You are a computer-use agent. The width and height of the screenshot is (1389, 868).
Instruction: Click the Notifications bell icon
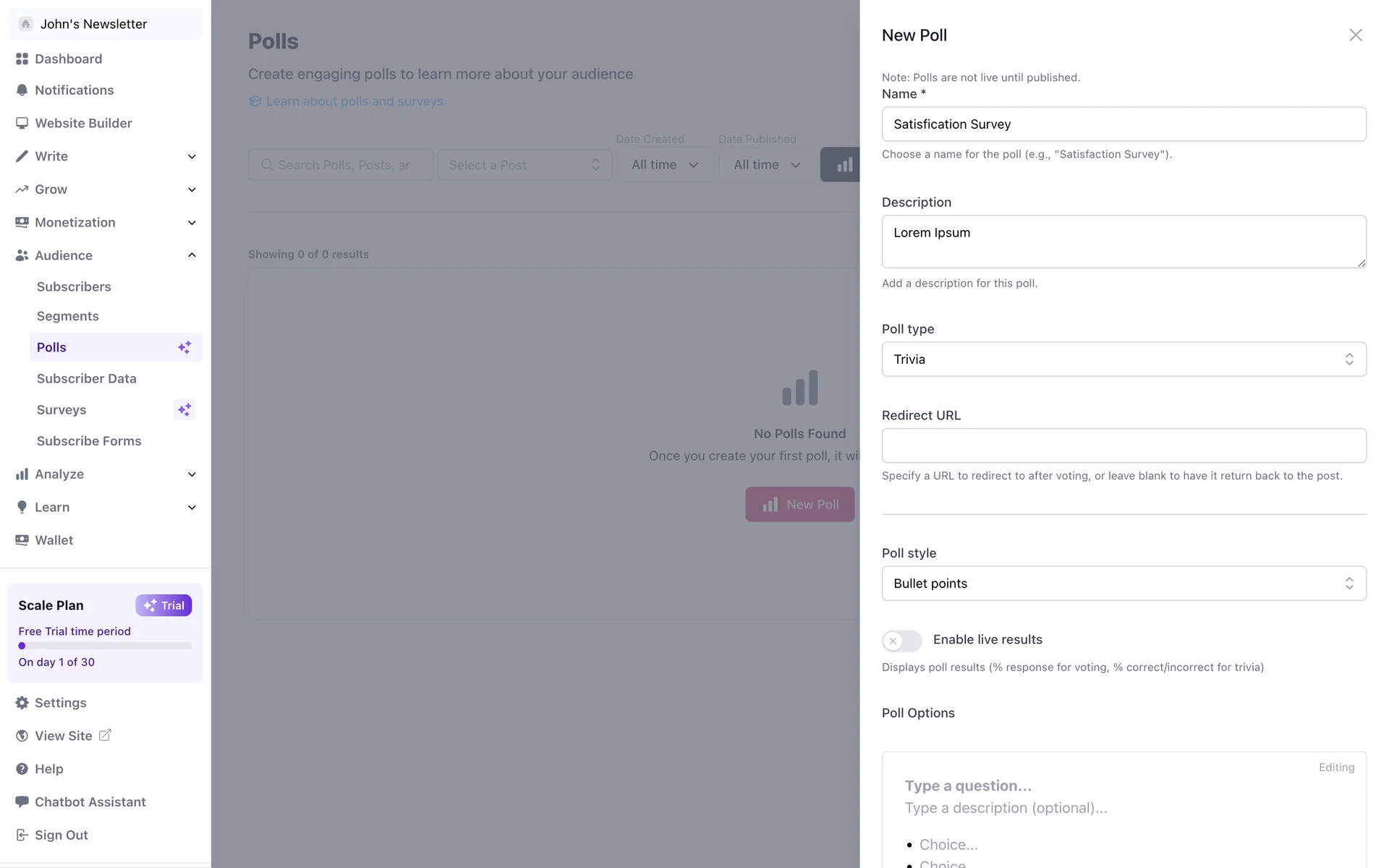click(22, 90)
